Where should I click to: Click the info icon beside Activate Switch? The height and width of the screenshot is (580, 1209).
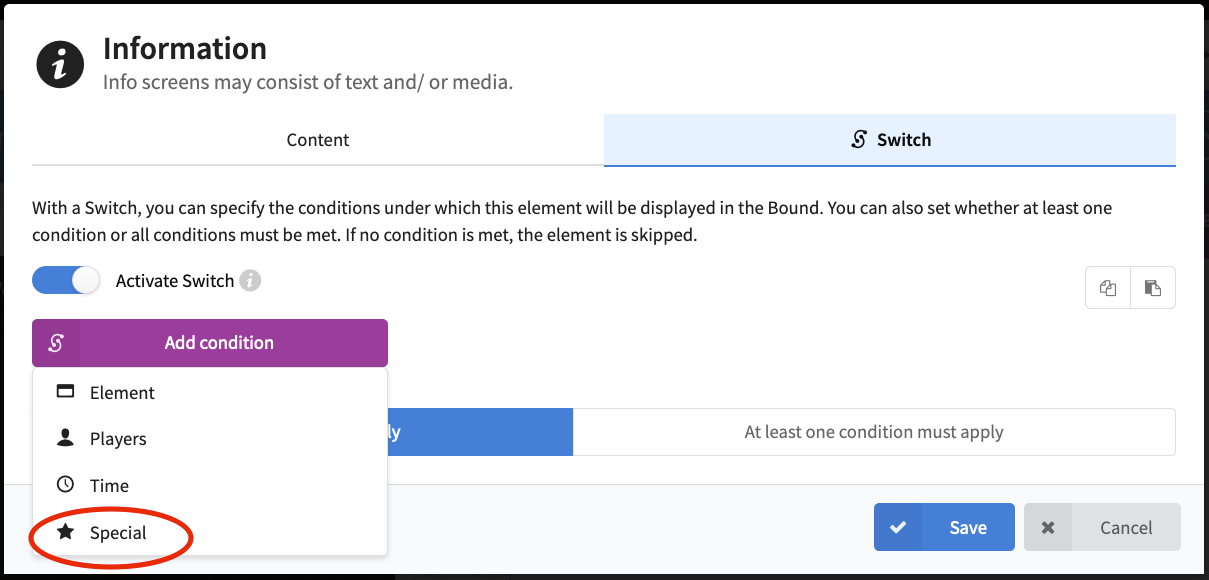click(250, 281)
